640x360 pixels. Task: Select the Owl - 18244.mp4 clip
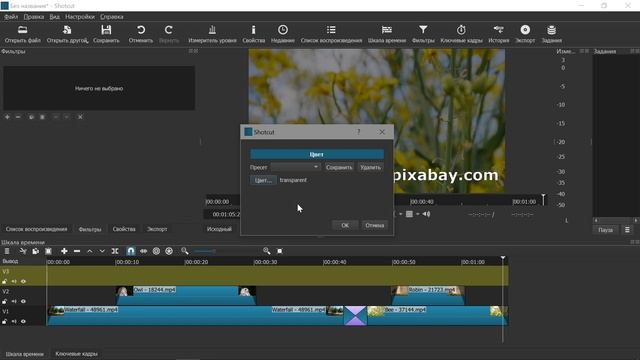point(186,296)
